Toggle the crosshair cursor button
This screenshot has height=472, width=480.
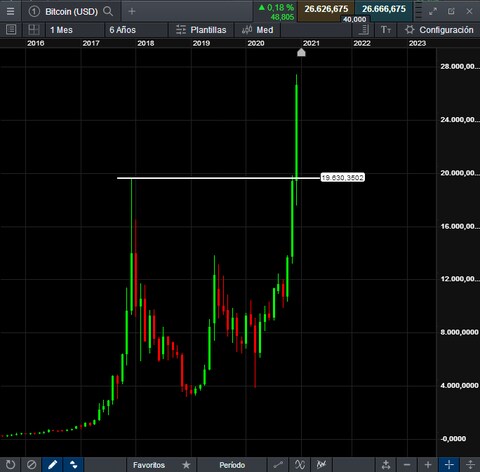click(x=449, y=465)
